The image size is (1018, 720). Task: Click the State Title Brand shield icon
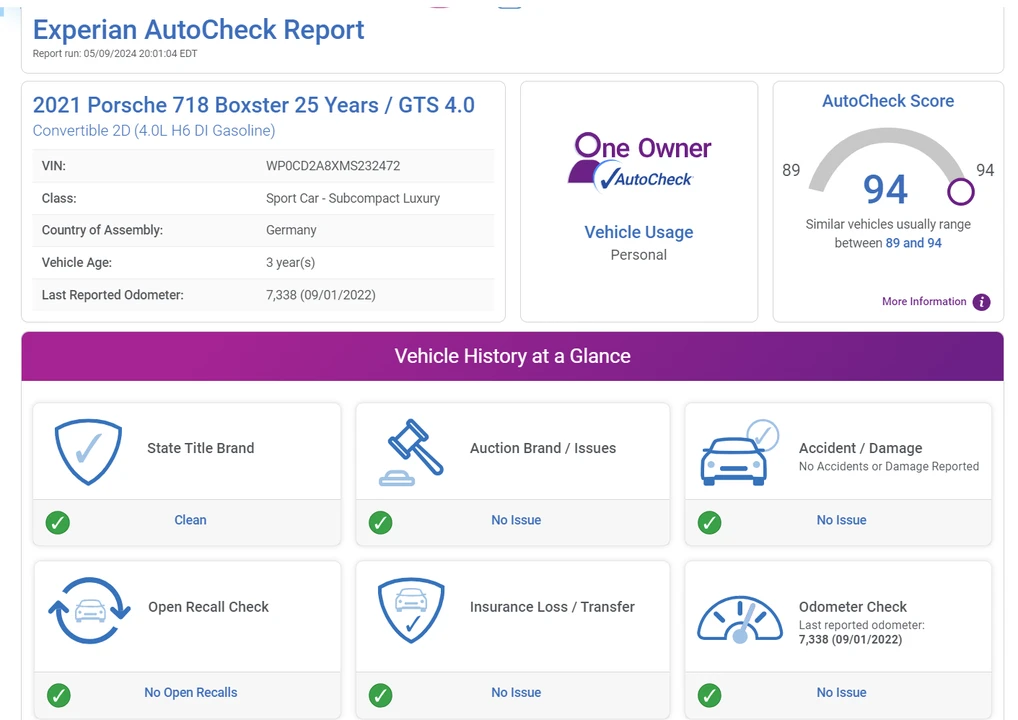click(88, 452)
